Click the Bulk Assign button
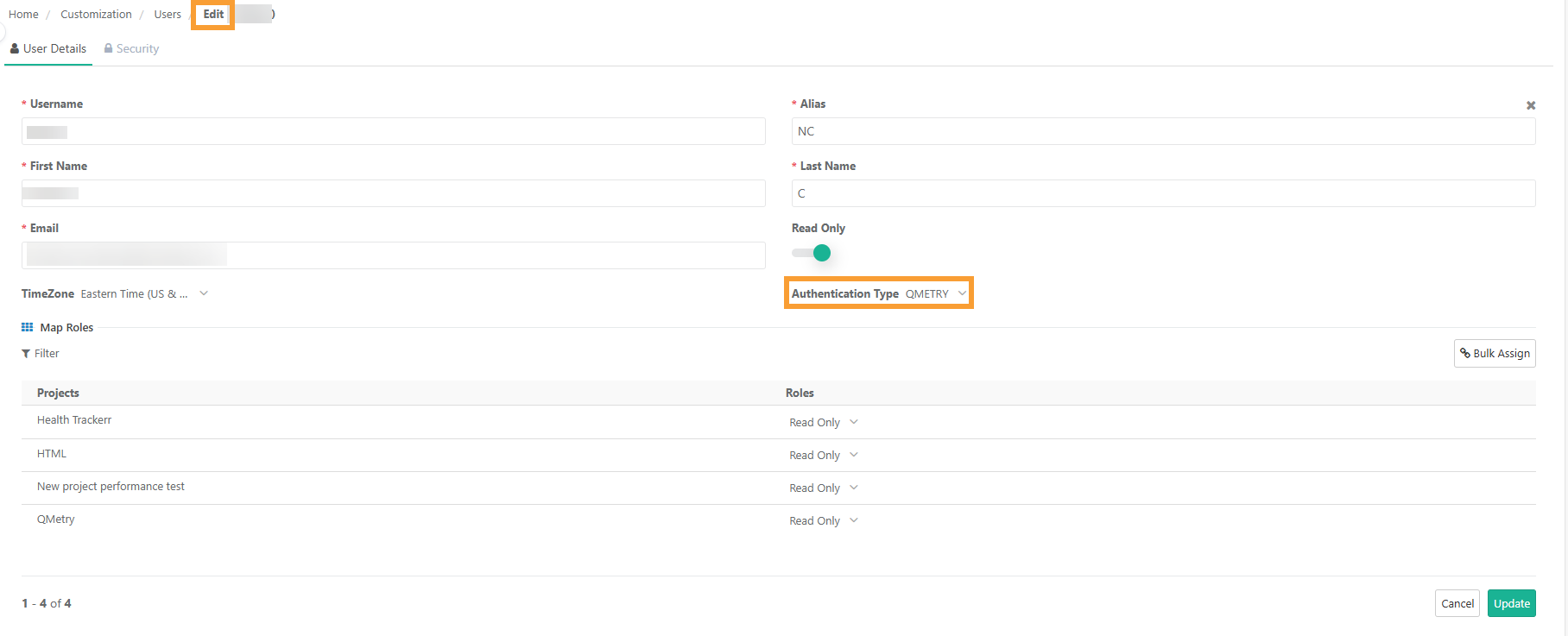This screenshot has height=636, width=1568. (1494, 354)
